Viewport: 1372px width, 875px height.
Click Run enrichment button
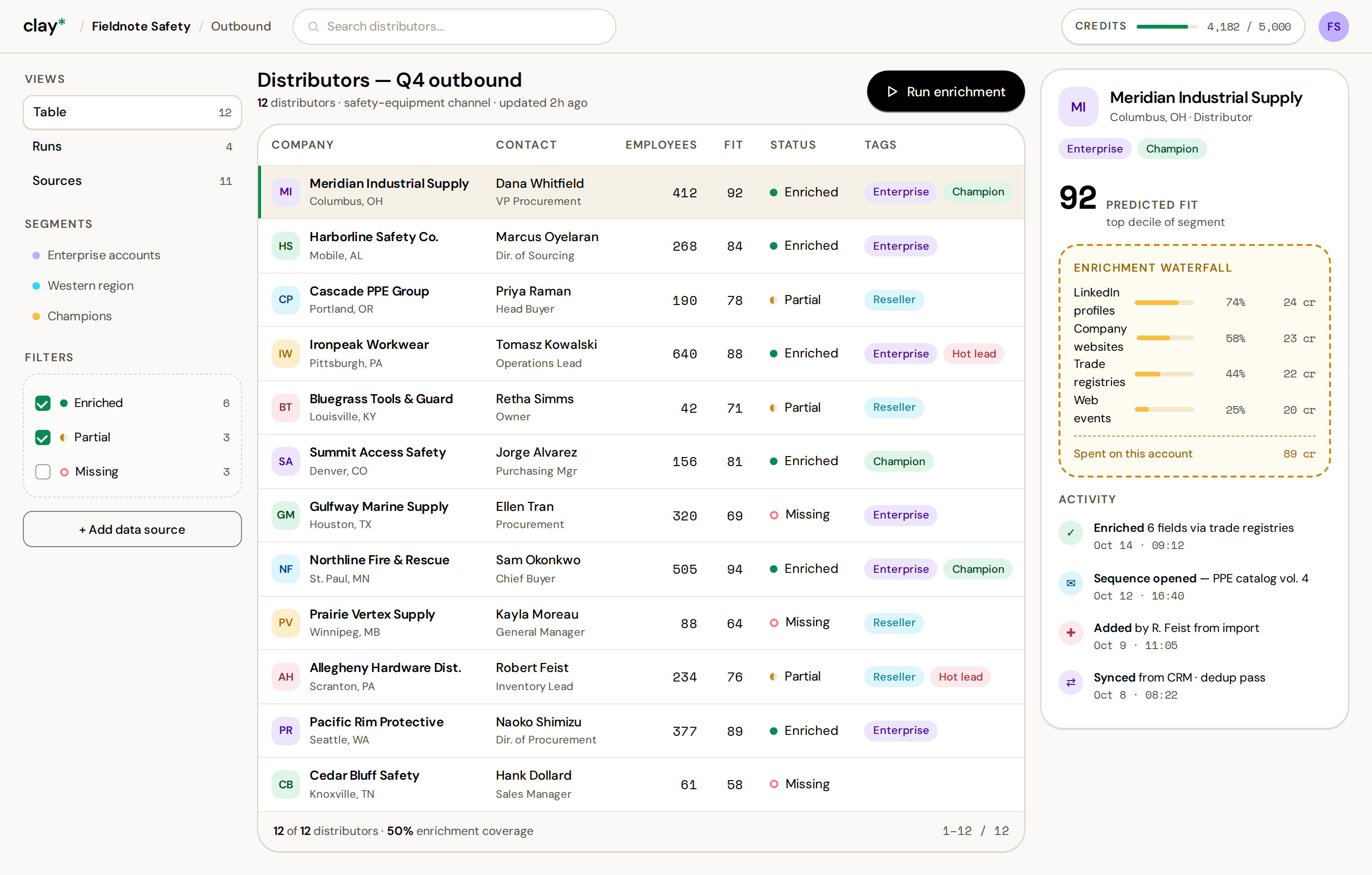click(945, 91)
